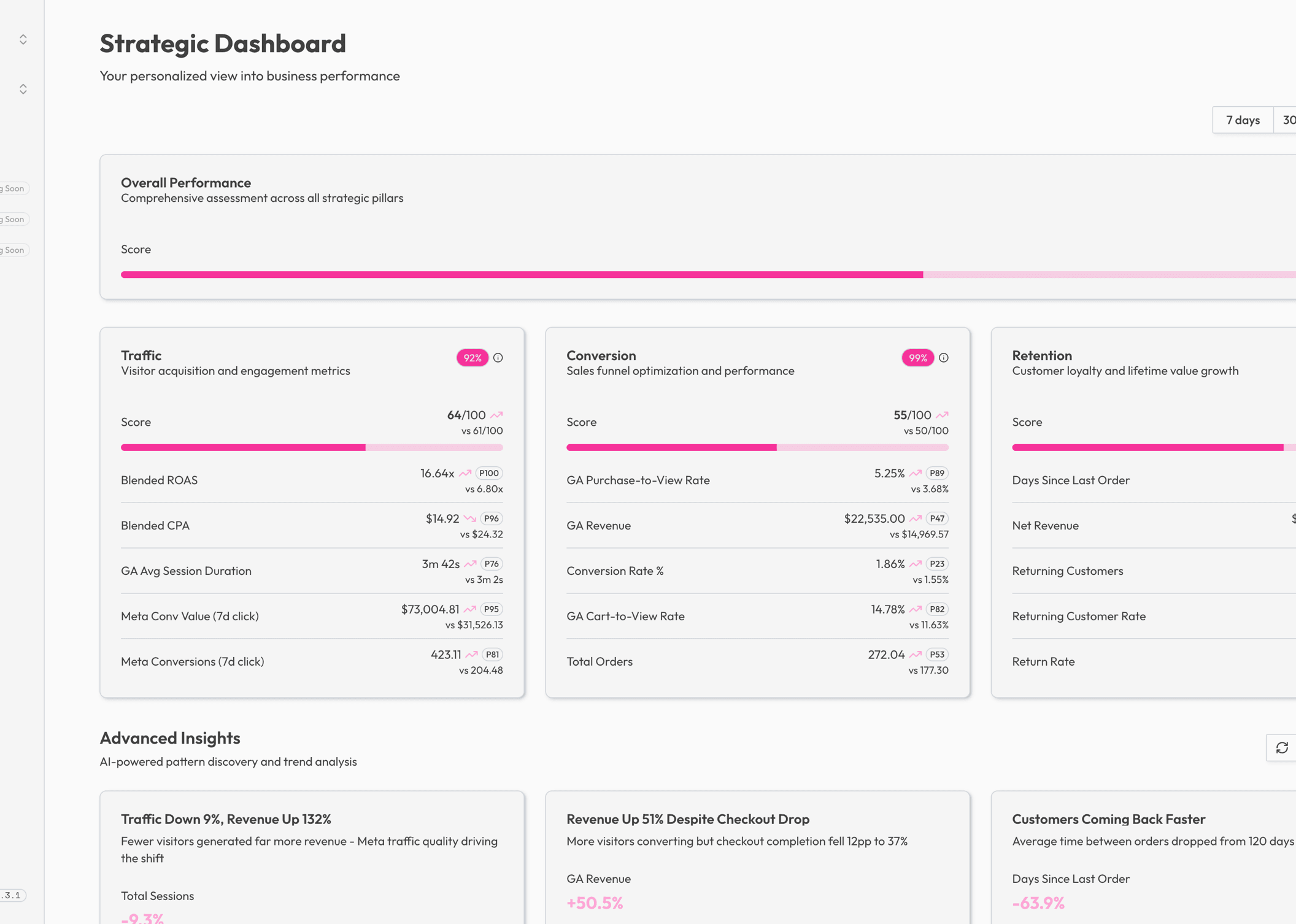Click the P23 badge beside Conversion Rate %
The width and height of the screenshot is (1296, 924).
click(938, 563)
